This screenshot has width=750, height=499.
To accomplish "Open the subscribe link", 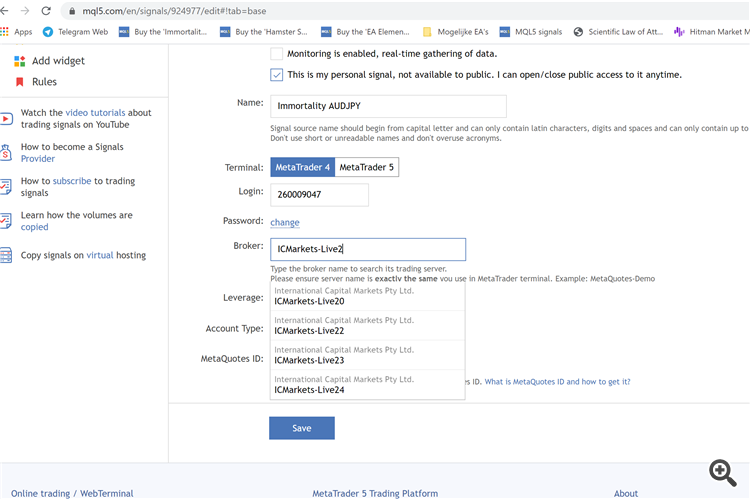I will tap(72, 181).
